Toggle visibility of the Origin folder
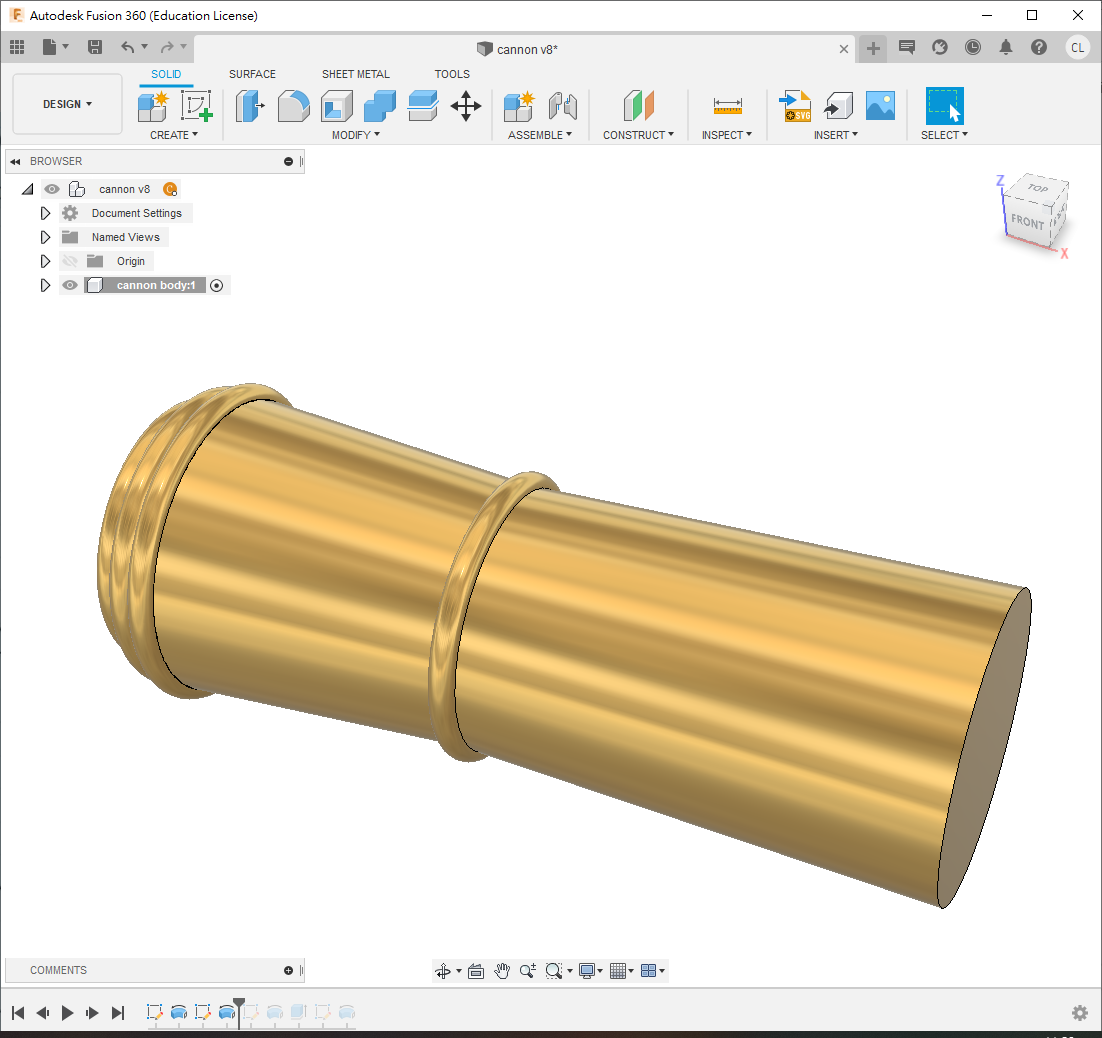This screenshot has height=1038, width=1102. pos(70,261)
